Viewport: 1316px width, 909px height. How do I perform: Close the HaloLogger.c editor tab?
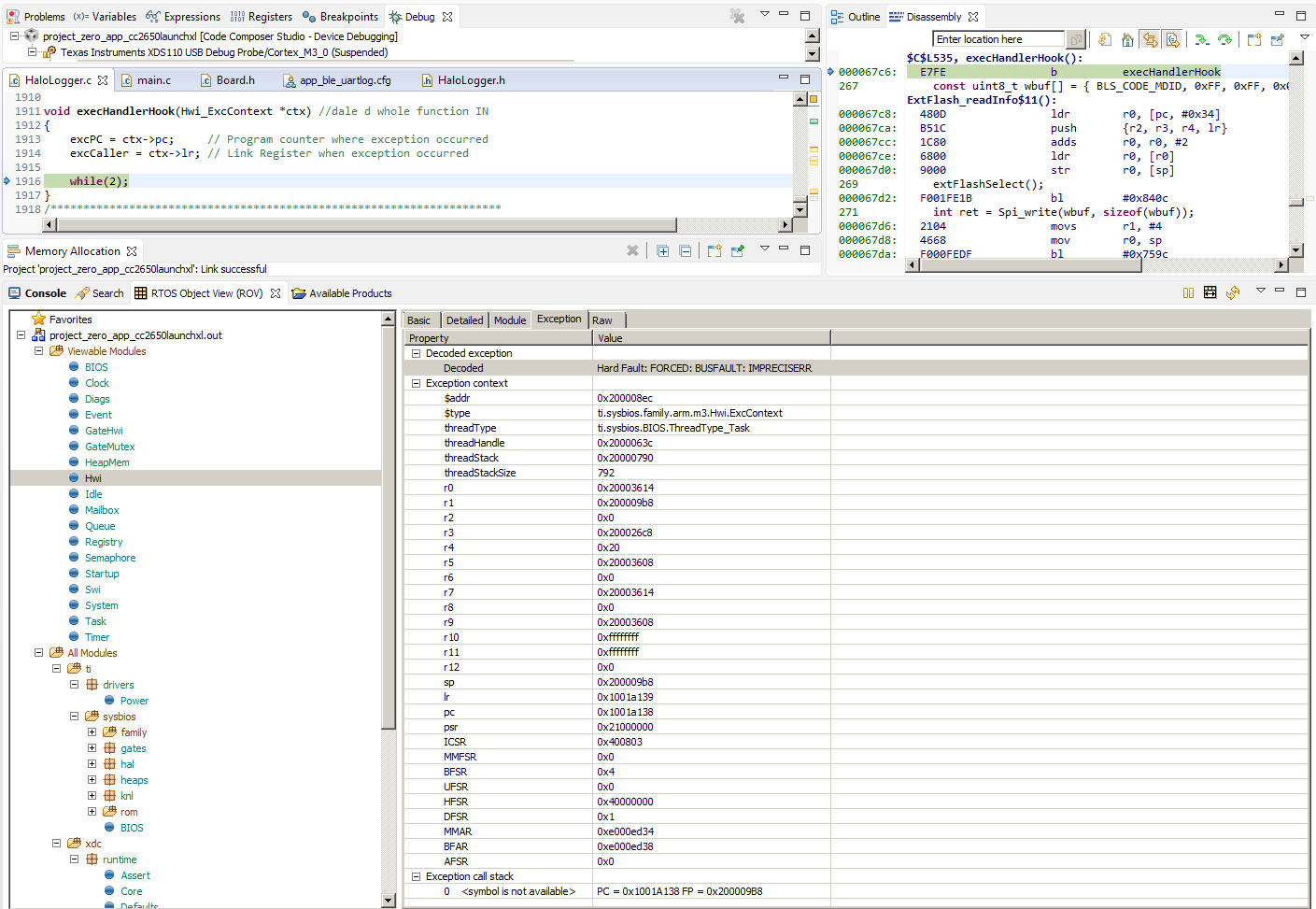103,80
